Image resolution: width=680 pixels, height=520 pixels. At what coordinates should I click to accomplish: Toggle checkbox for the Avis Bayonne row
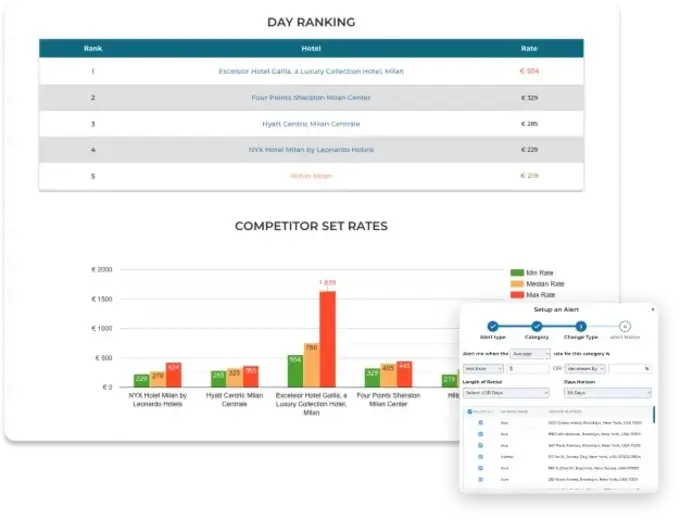click(481, 468)
